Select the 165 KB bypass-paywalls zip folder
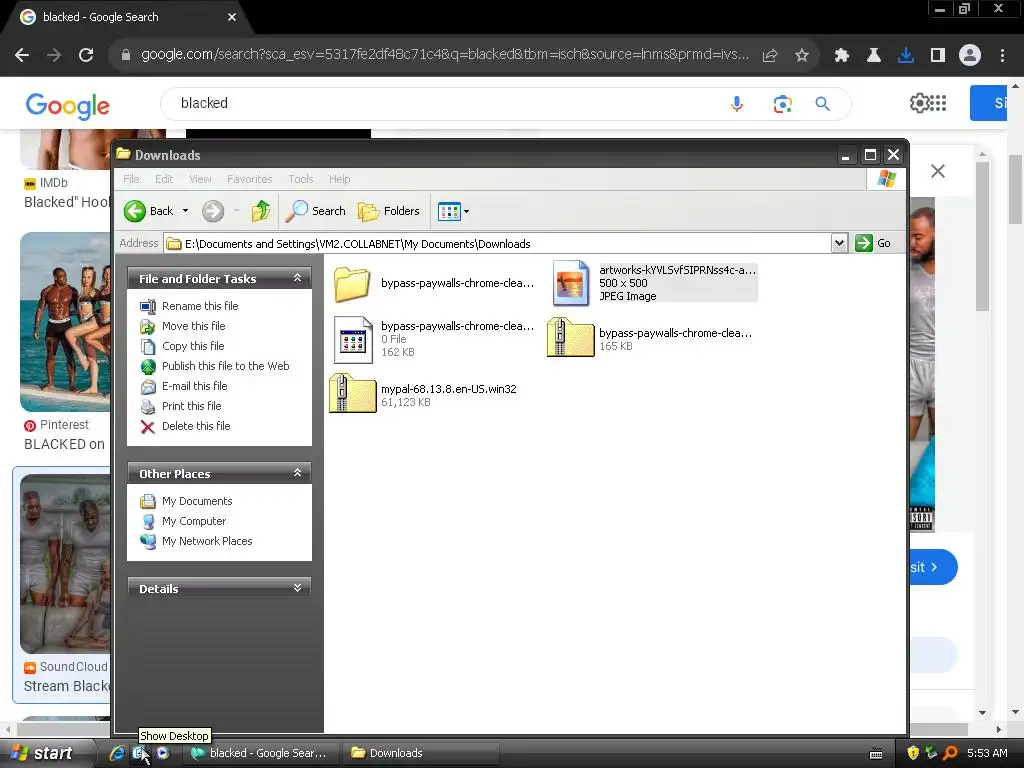 570,337
